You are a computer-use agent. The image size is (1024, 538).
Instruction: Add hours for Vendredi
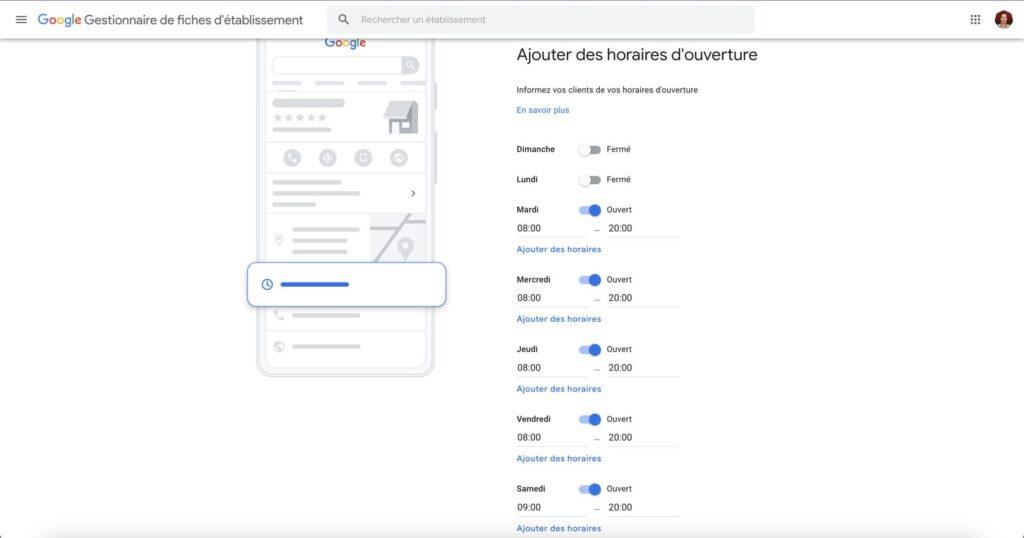[x=558, y=459]
